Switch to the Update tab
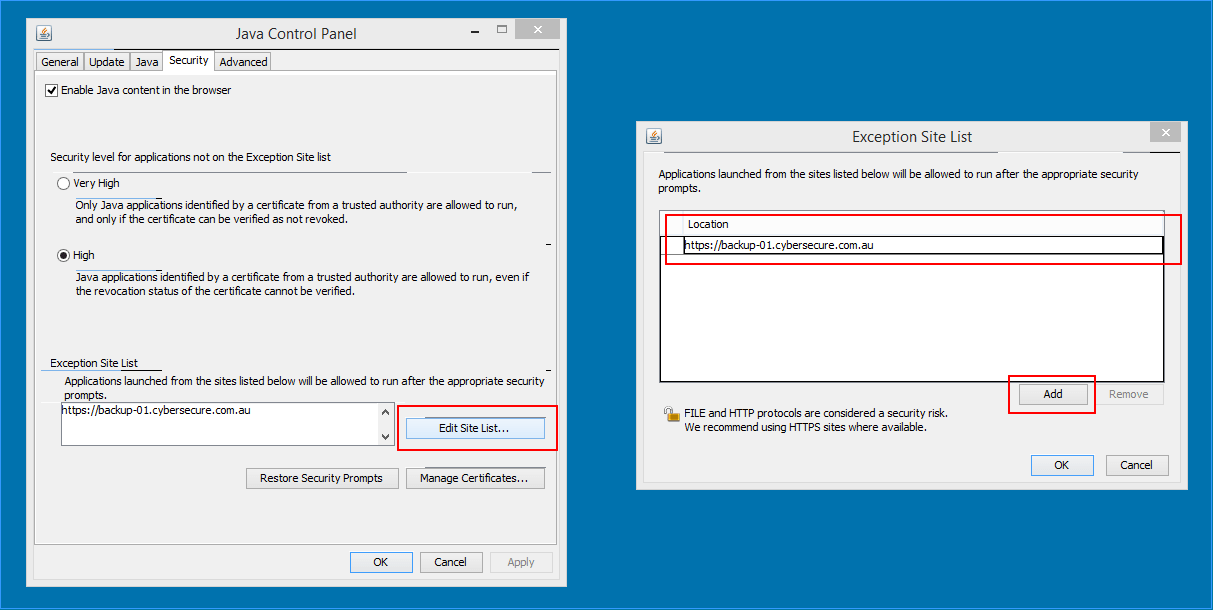The image size is (1213, 610). tap(107, 62)
